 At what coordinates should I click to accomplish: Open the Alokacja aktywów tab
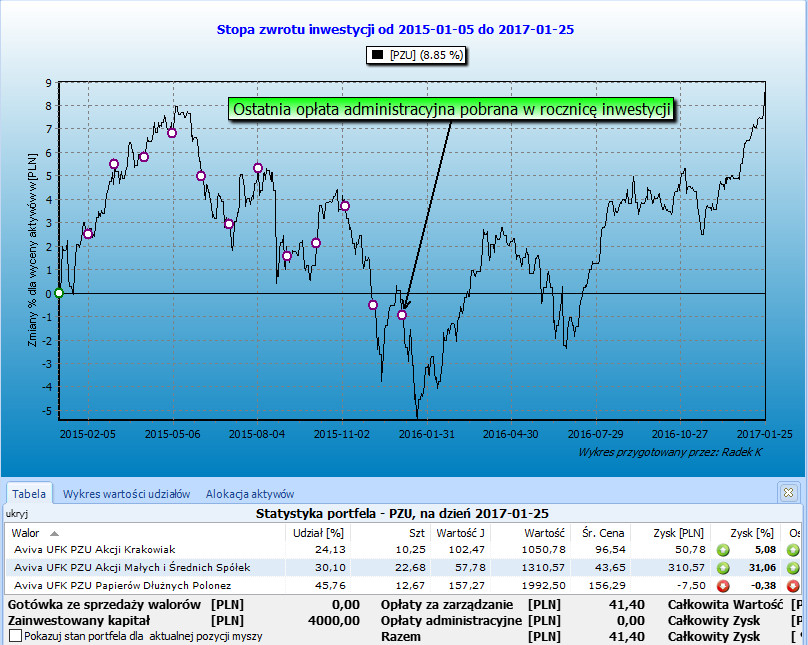(x=250, y=493)
